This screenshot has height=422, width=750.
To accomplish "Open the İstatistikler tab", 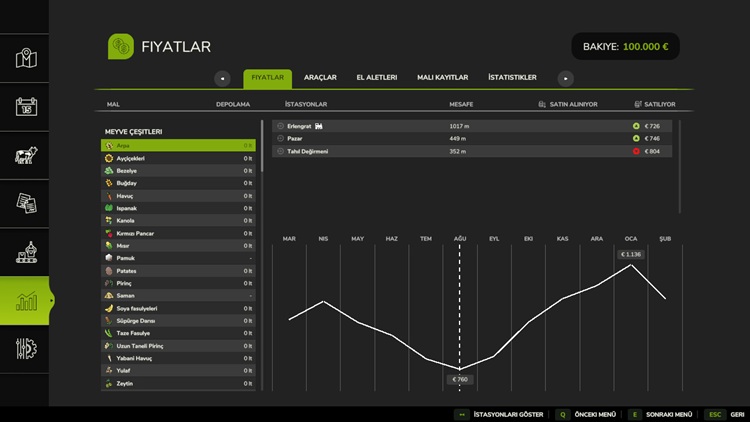I will 512,78.
